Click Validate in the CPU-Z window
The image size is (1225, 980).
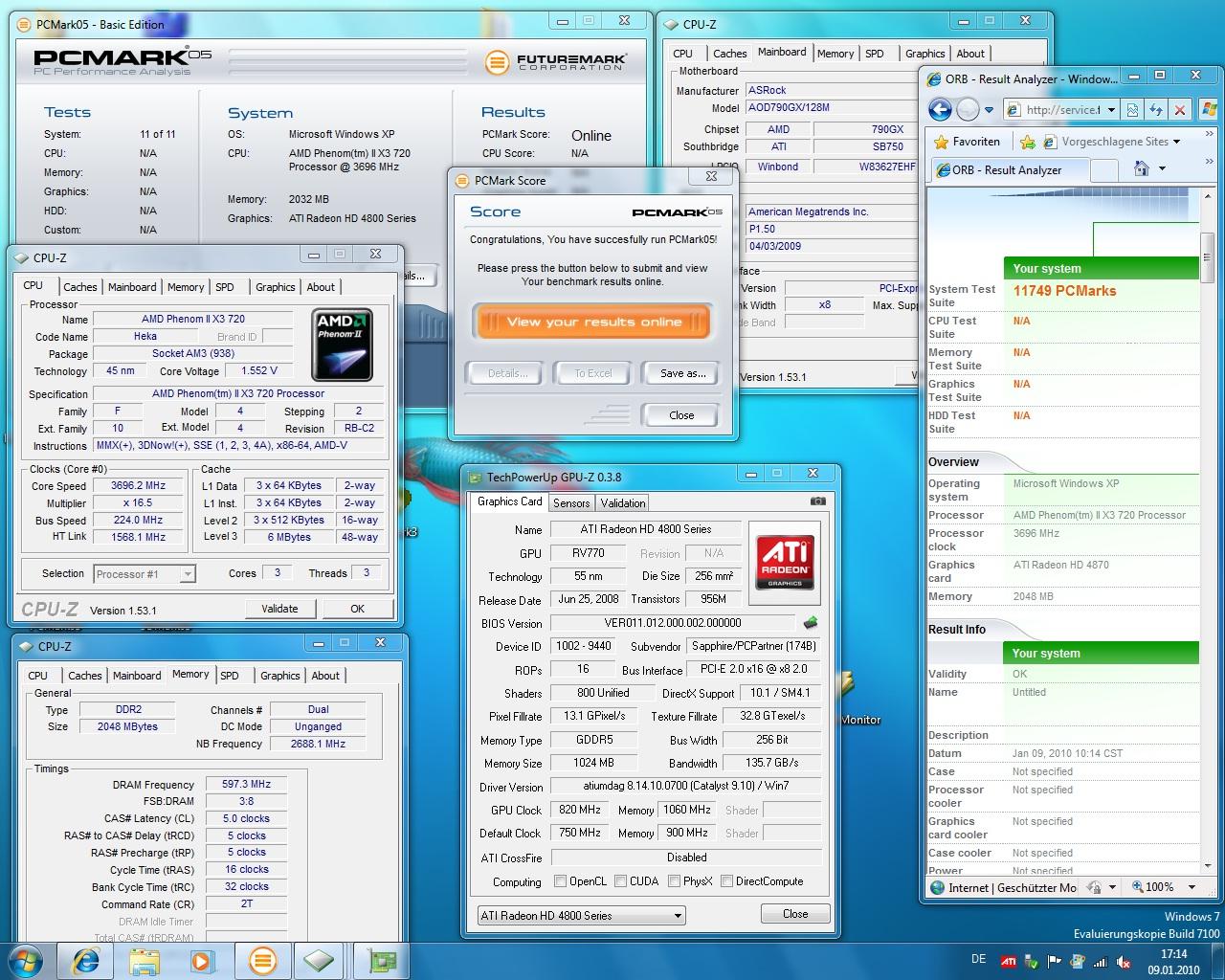(279, 609)
